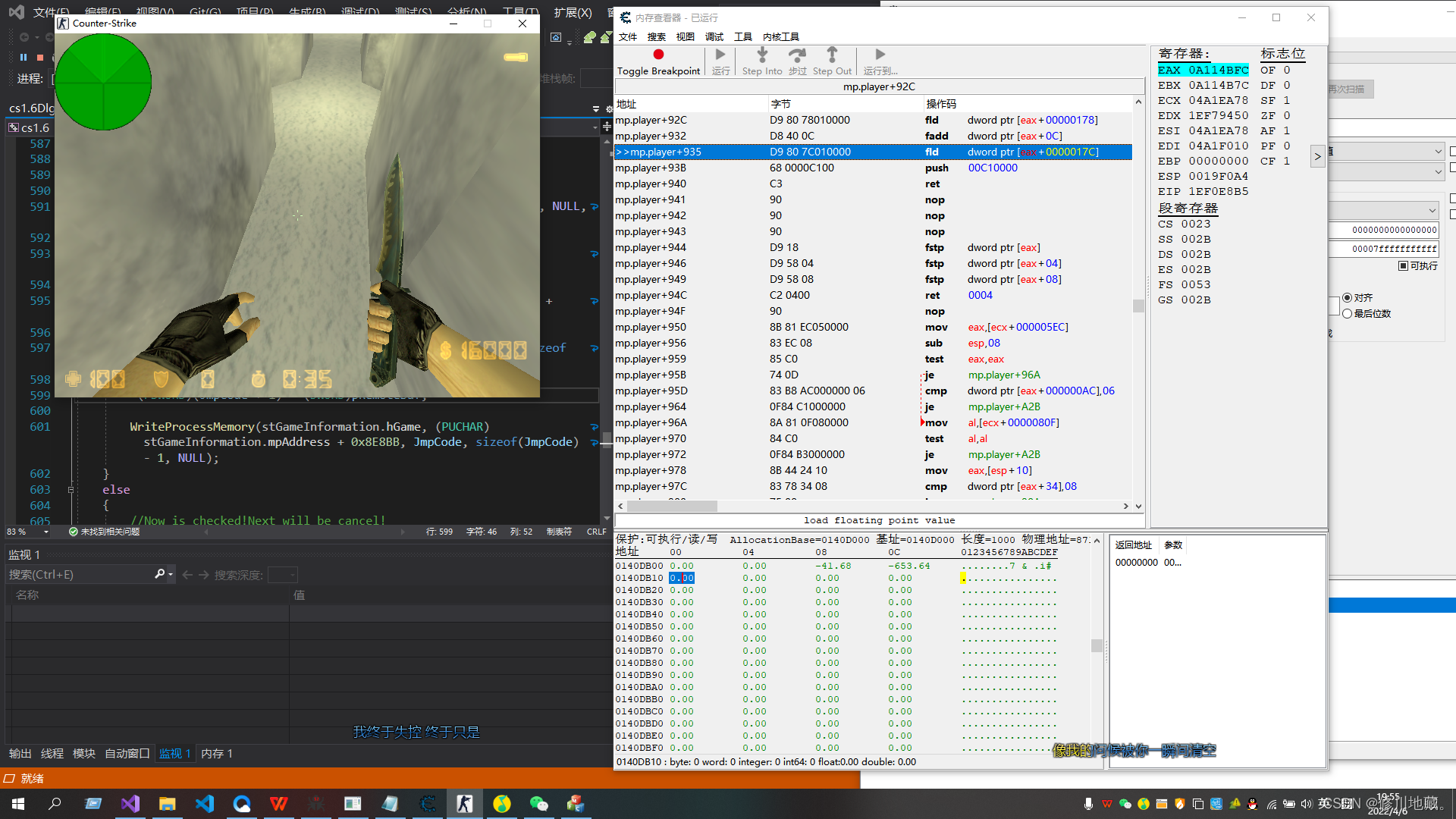This screenshot has height=819, width=1456.
Task: Open the 工具 menu in Memory Viewer
Action: (743, 36)
